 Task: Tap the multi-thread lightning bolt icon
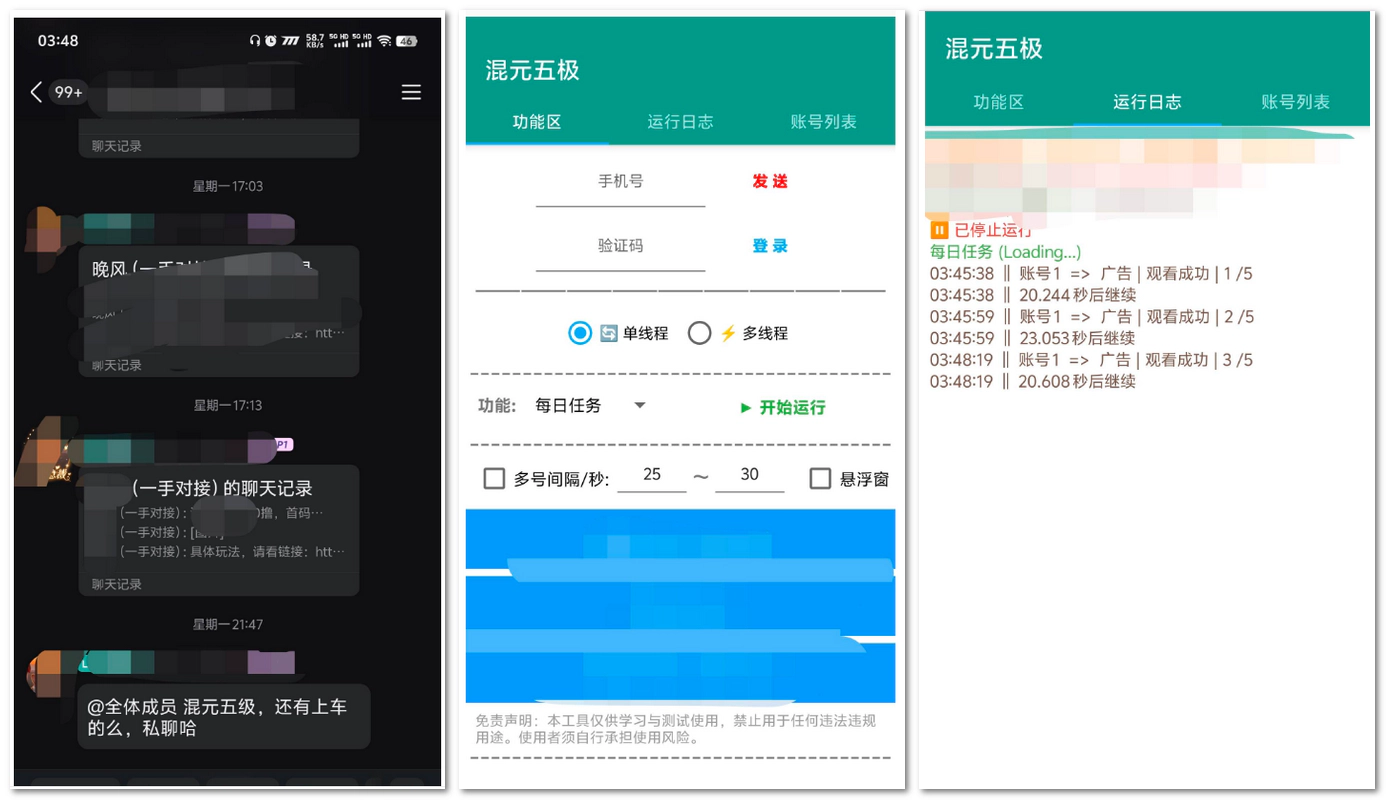[728, 333]
